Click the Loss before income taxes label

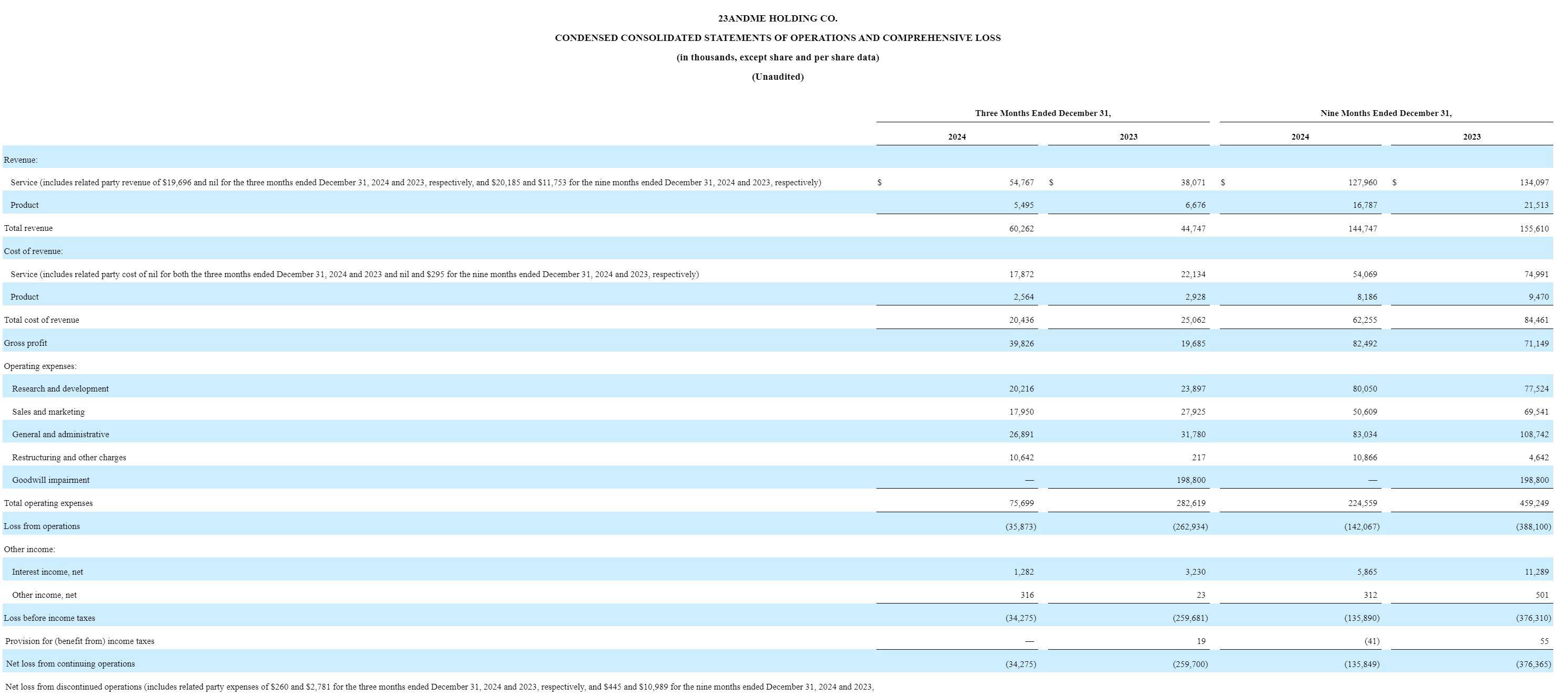[49, 618]
